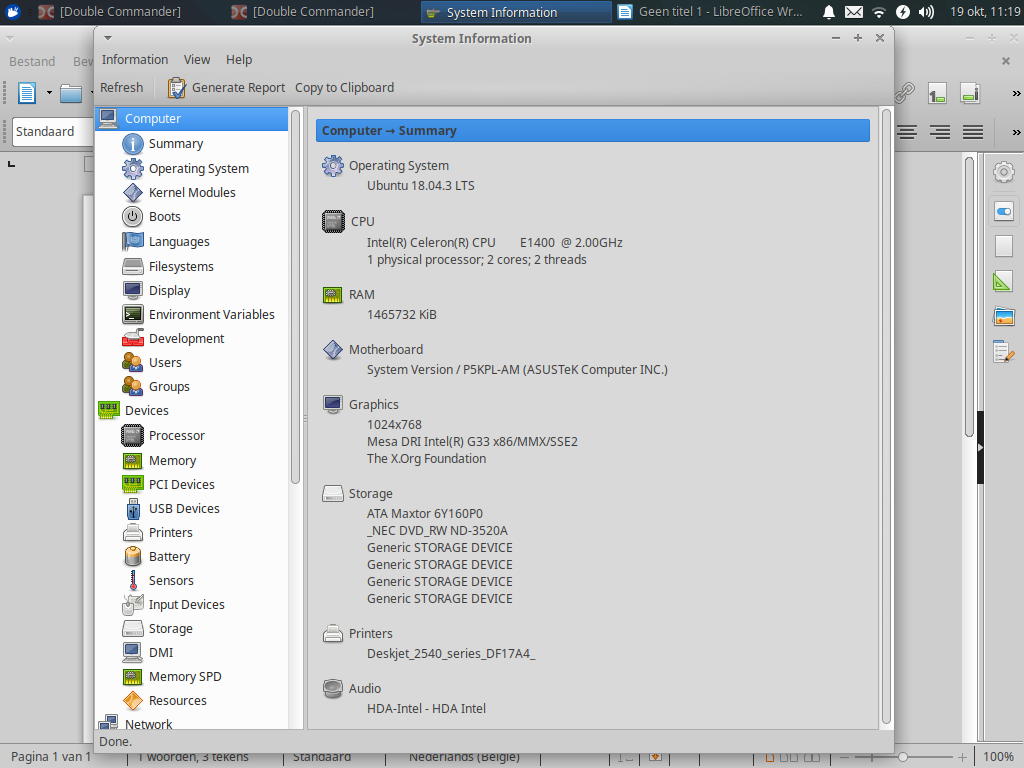The height and width of the screenshot is (768, 1024).
Task: Open the View menu
Action: click(x=197, y=60)
